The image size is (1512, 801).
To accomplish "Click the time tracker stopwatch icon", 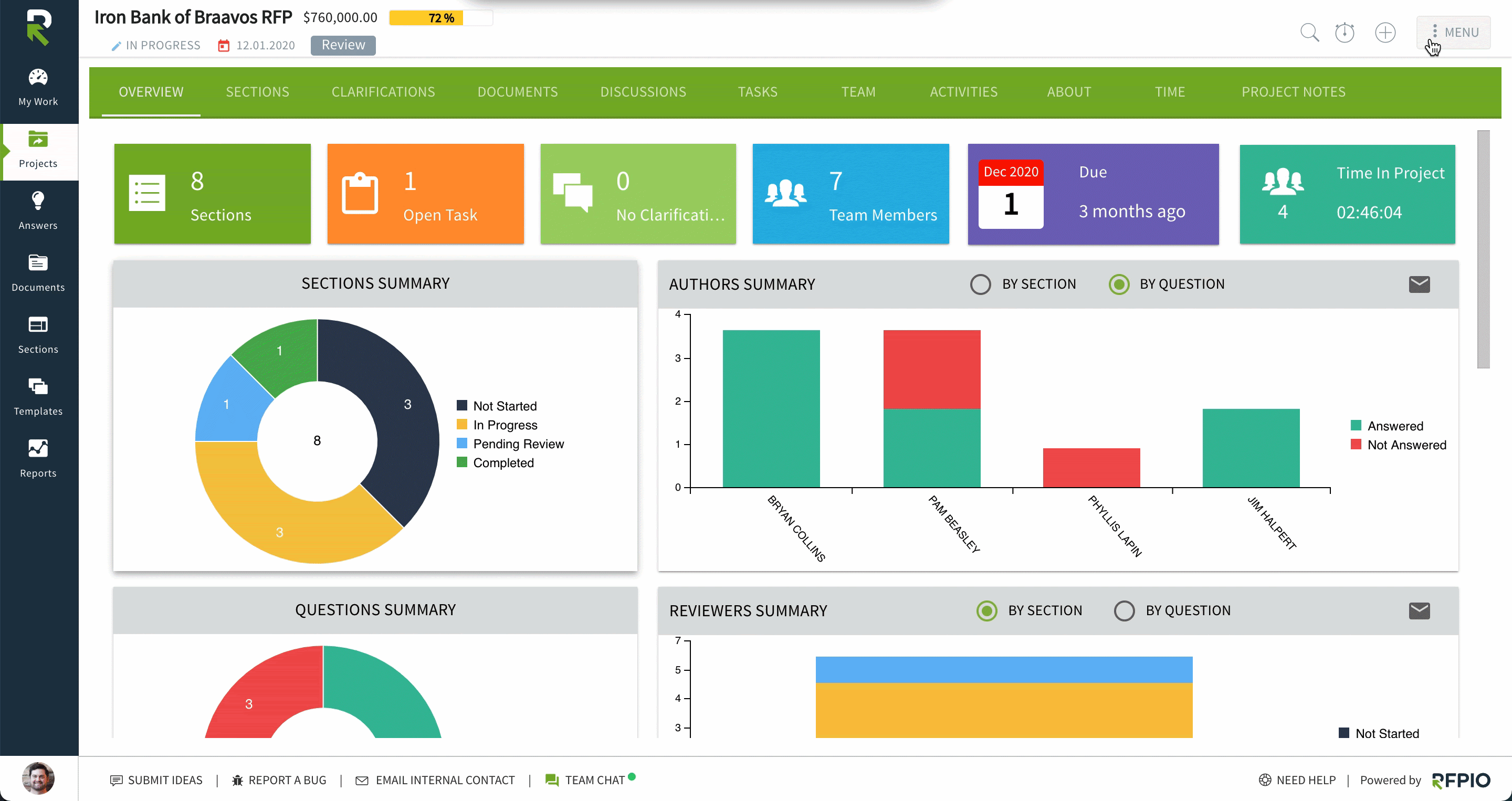I will tap(1344, 32).
